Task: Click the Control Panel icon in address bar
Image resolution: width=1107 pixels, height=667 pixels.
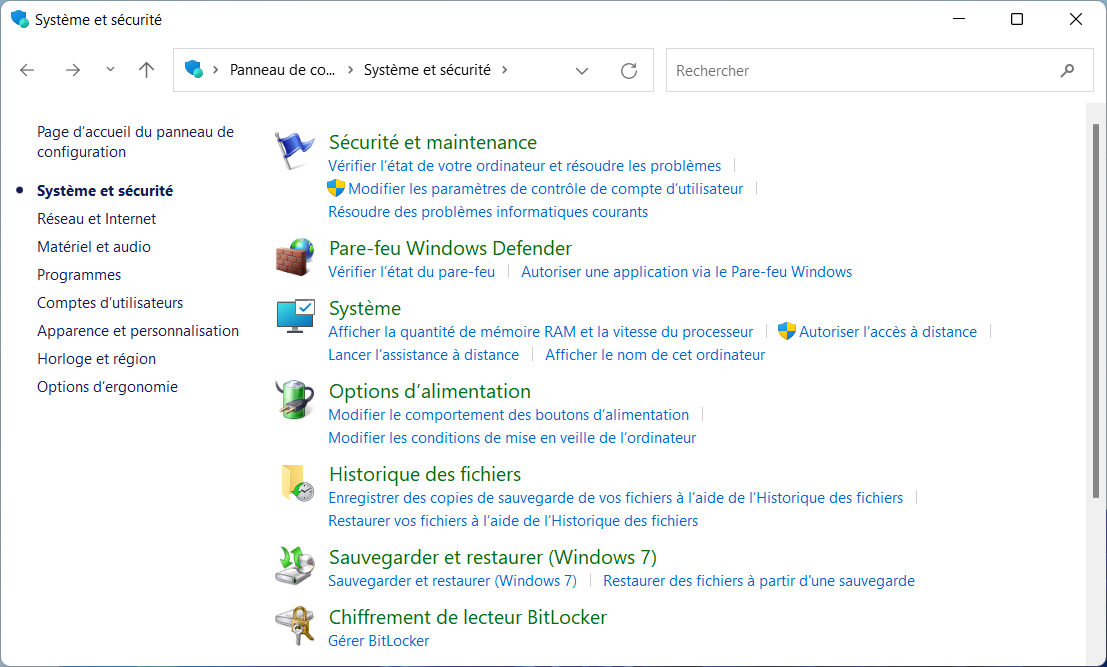Action: [193, 69]
